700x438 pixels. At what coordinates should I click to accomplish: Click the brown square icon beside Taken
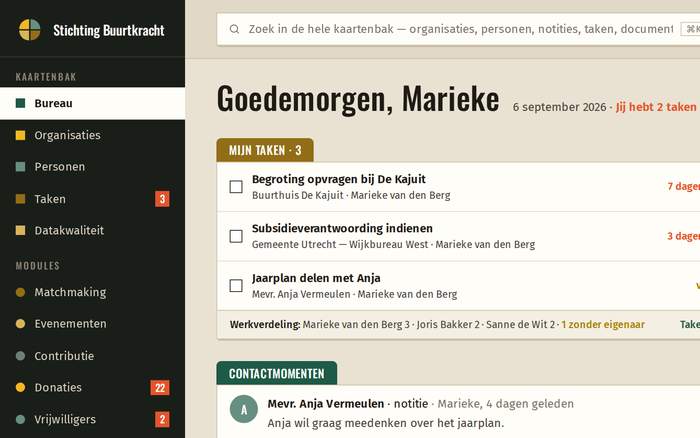[21, 199]
